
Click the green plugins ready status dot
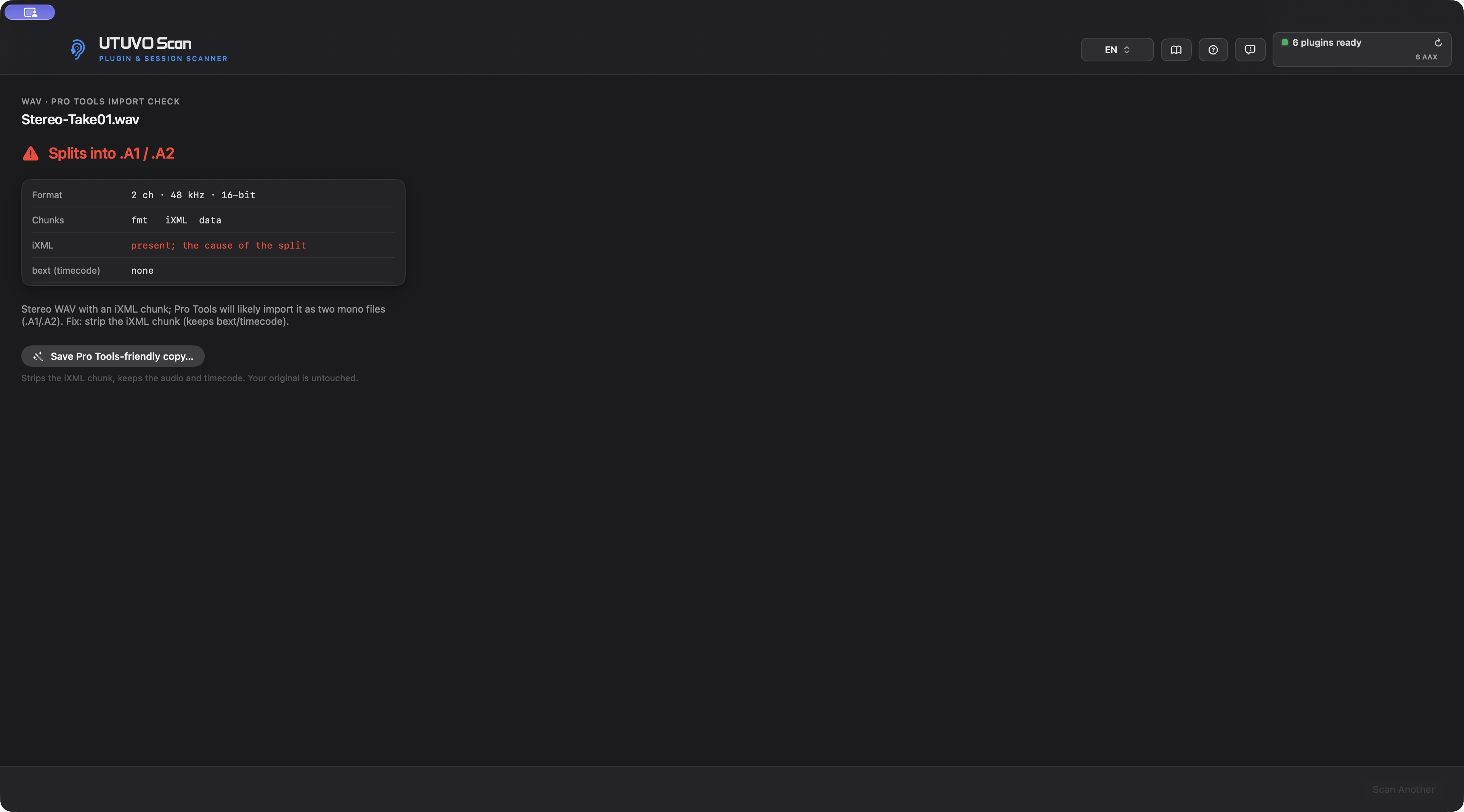tap(1284, 43)
